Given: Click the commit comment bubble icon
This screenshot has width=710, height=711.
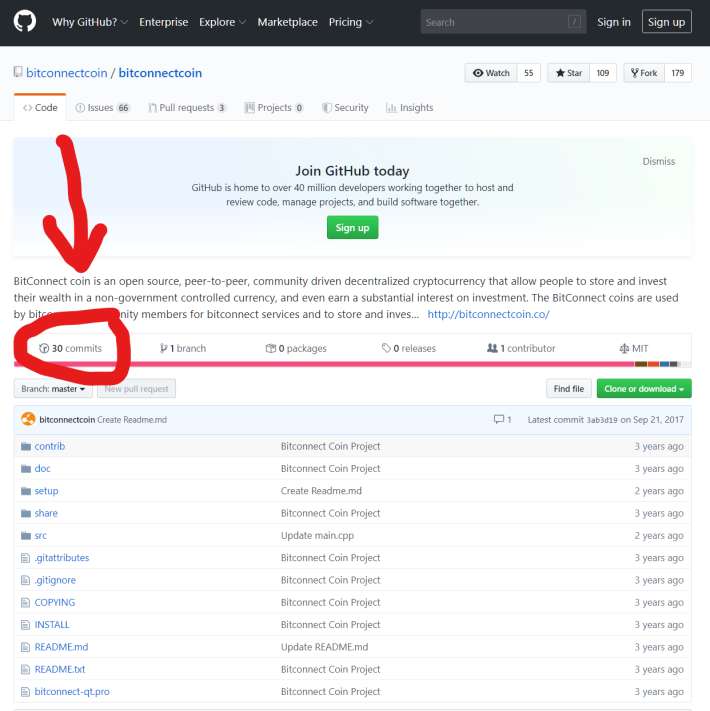Looking at the screenshot, I should (x=499, y=419).
